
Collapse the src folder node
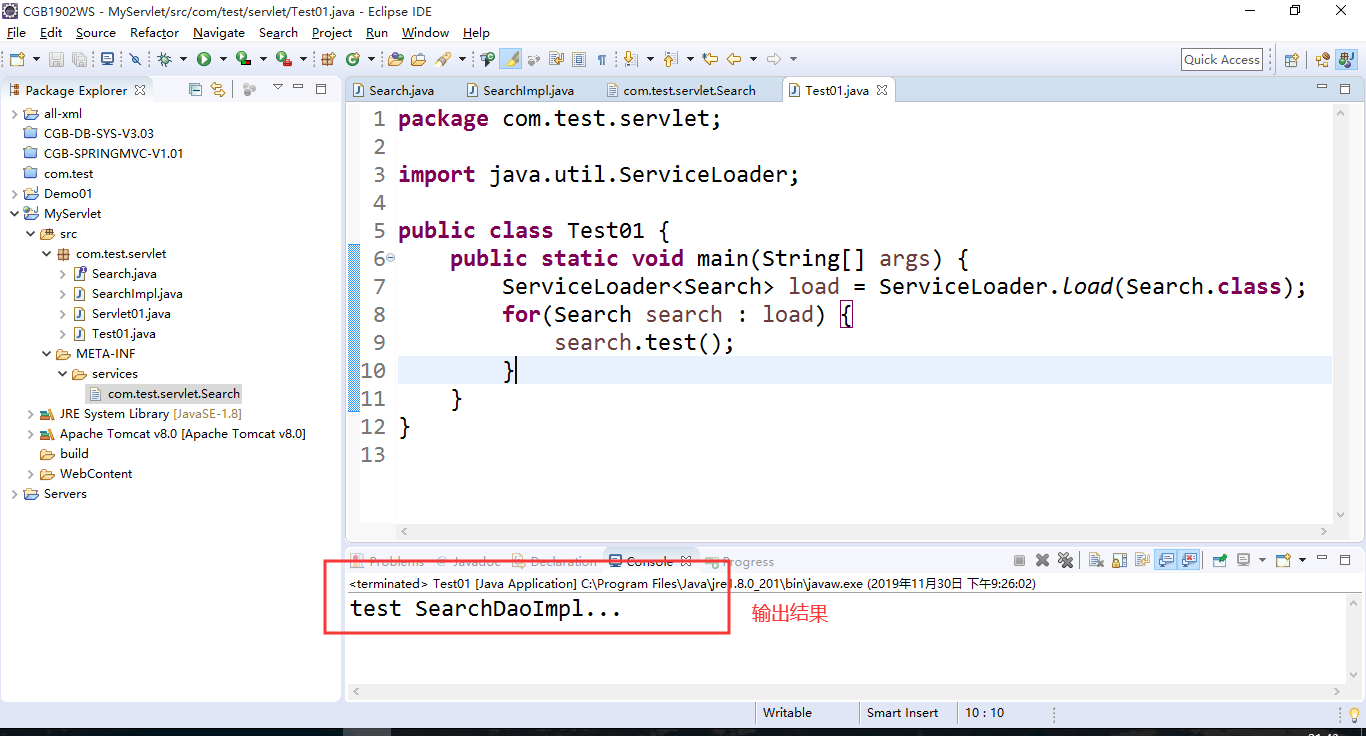coord(30,233)
